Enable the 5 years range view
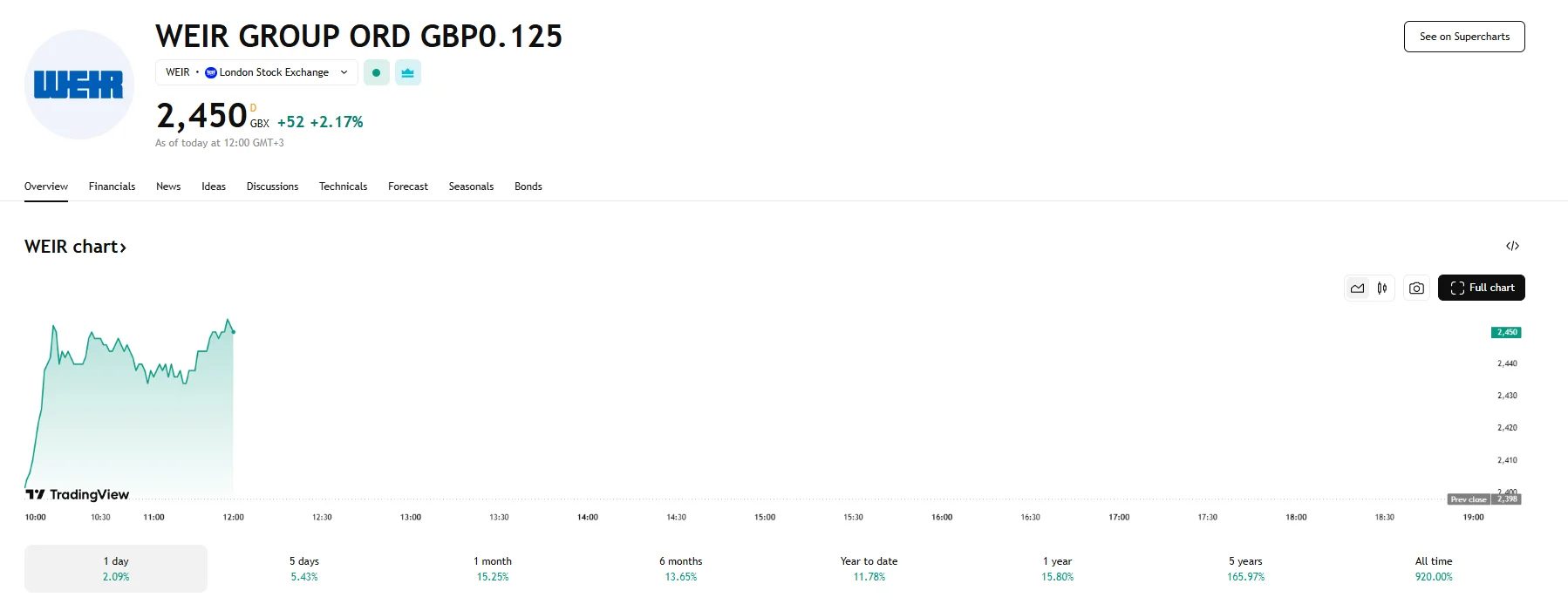This screenshot has width=1568, height=604. [1245, 567]
